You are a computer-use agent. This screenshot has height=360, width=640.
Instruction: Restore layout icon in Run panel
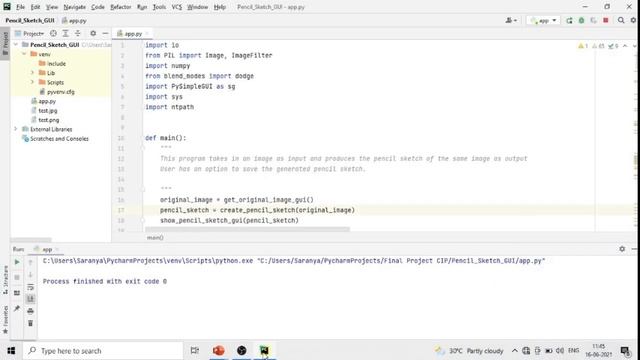click(x=17, y=293)
